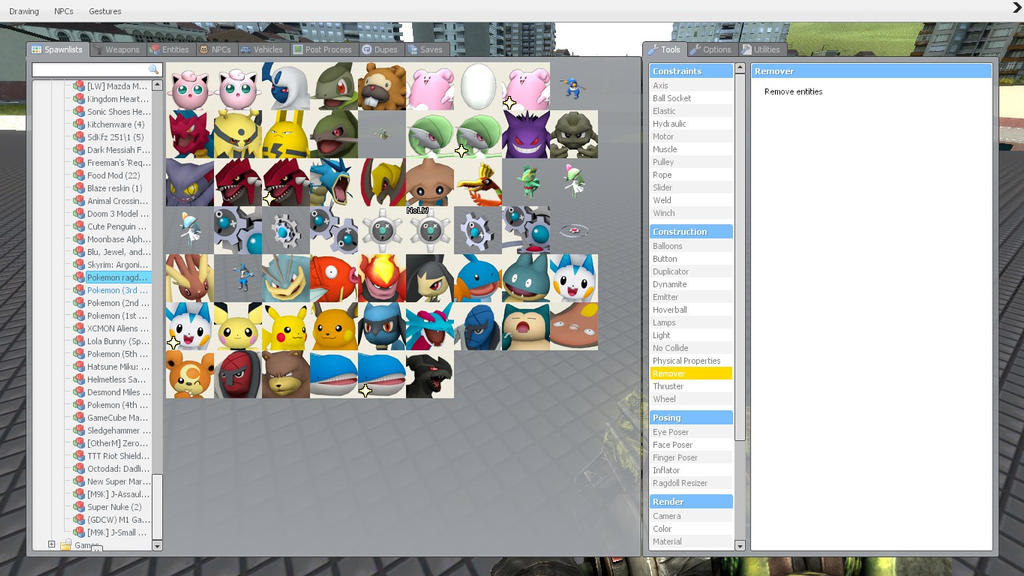Expand the Games folder in the spawnlist tree
Screen dimensions: 1024x576
click(50, 544)
